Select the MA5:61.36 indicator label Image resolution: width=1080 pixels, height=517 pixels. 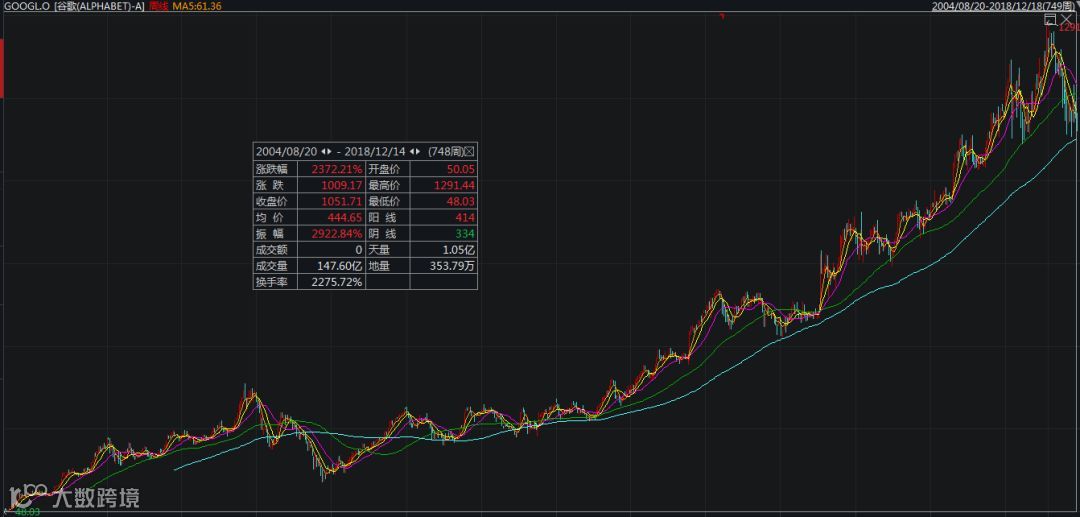click(x=196, y=6)
